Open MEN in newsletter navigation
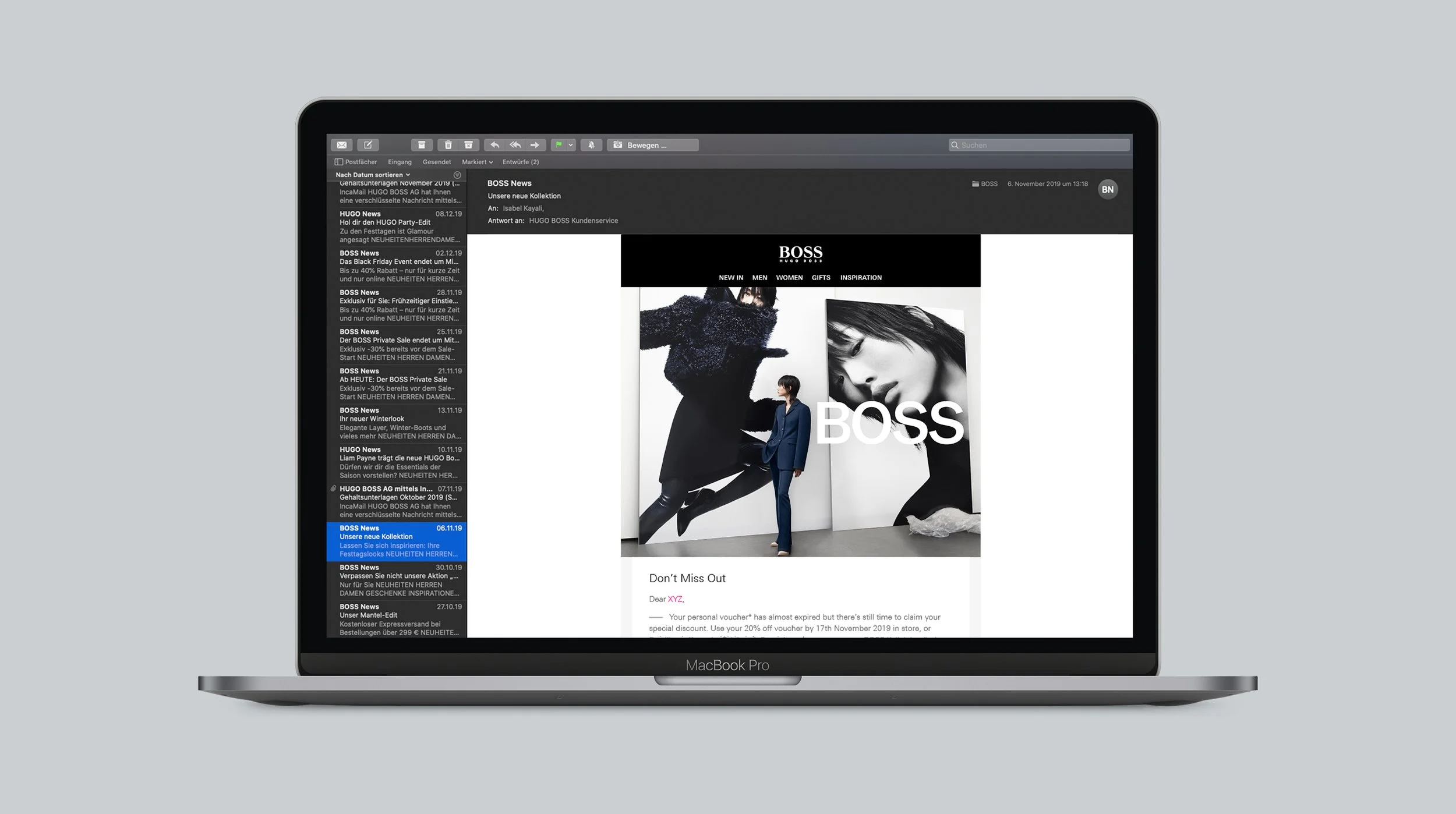 759,278
